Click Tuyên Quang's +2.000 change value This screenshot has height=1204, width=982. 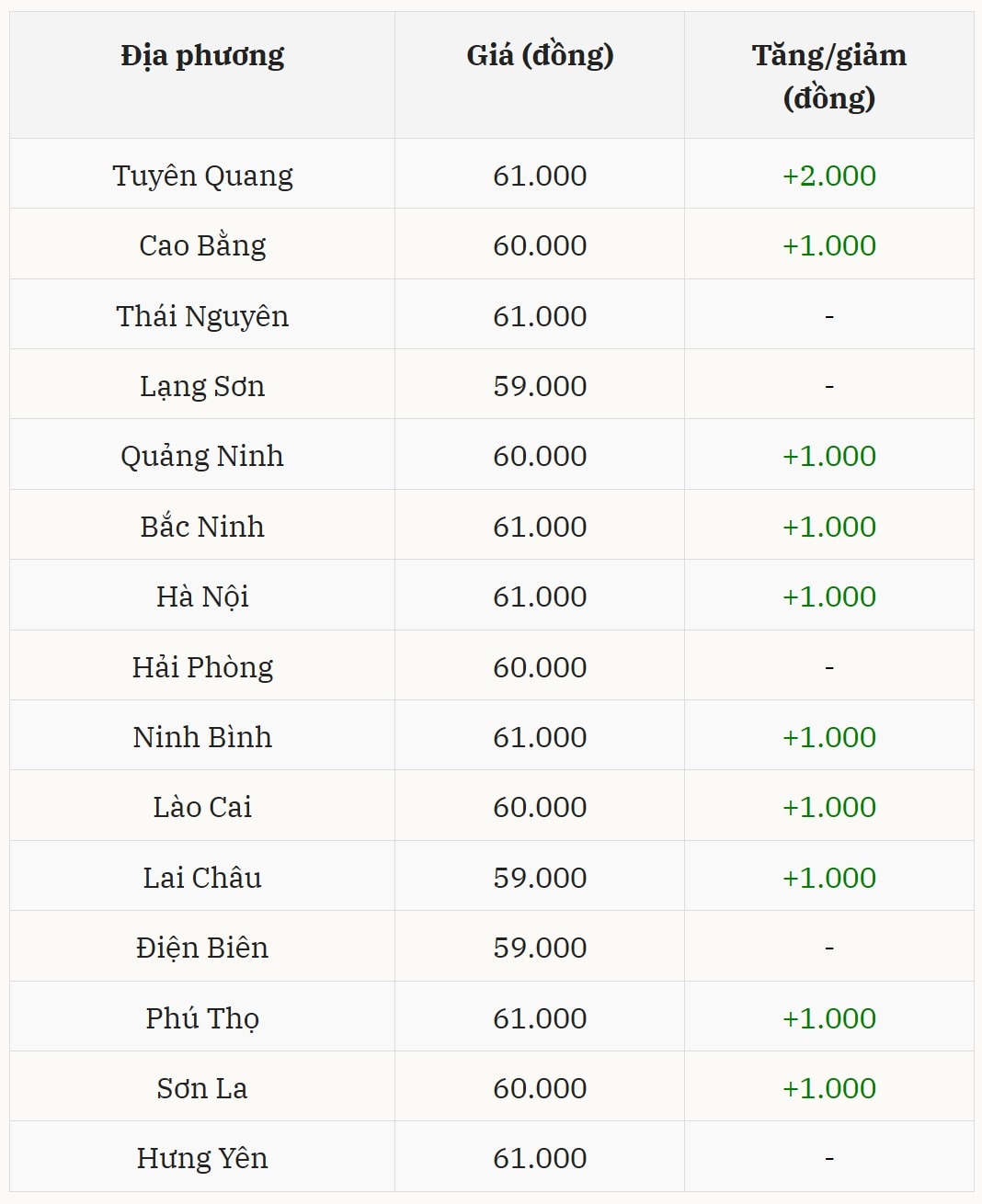(828, 176)
